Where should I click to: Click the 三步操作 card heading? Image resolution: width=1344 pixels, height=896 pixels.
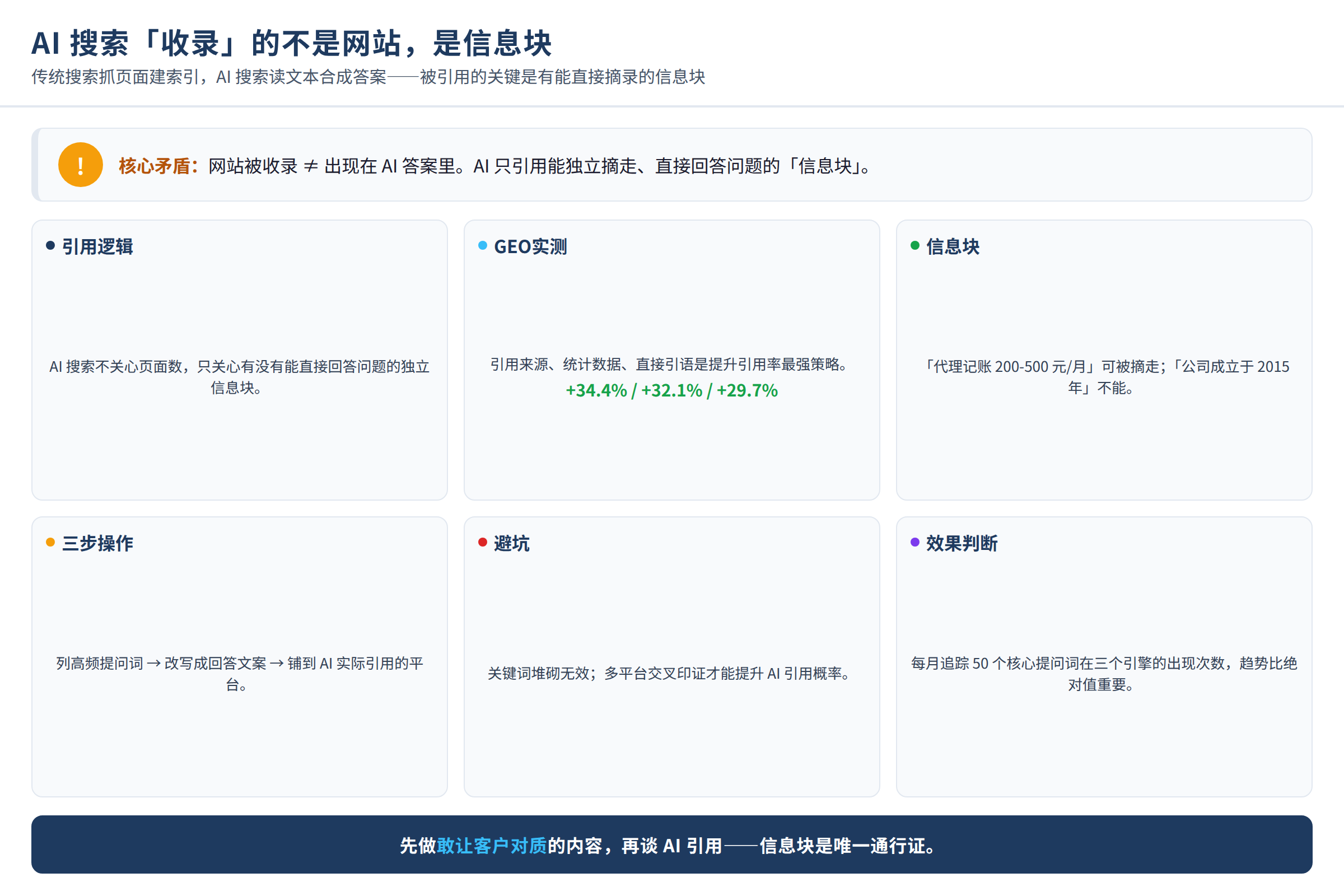click(97, 543)
